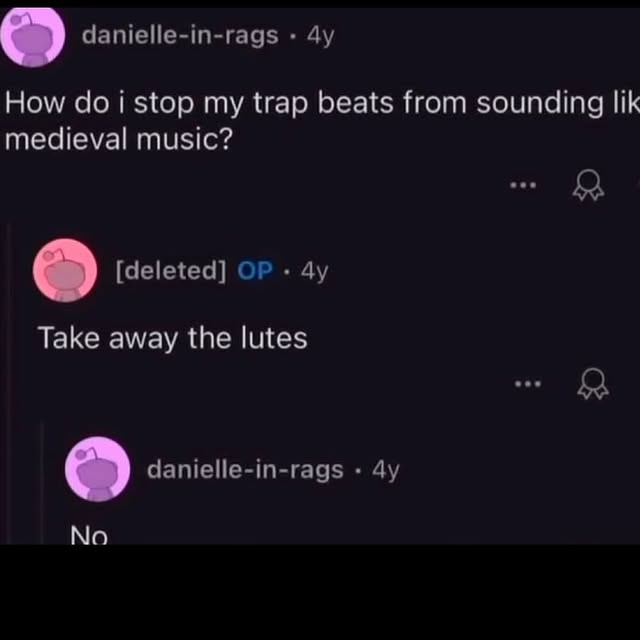
Task: Open more options on the trap beats comment
Action: 523,185
